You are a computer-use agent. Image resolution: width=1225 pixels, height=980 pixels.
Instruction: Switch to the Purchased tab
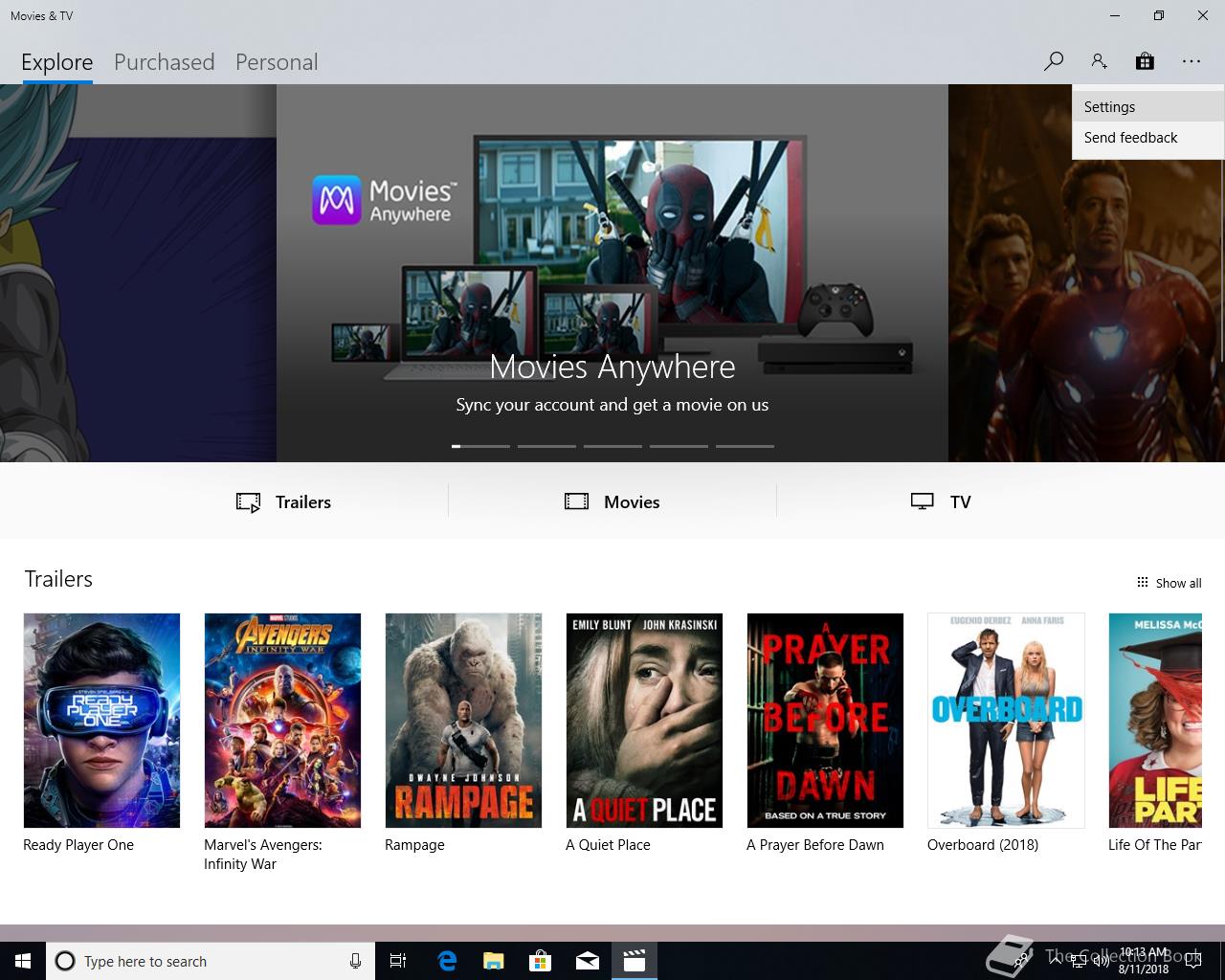(164, 62)
